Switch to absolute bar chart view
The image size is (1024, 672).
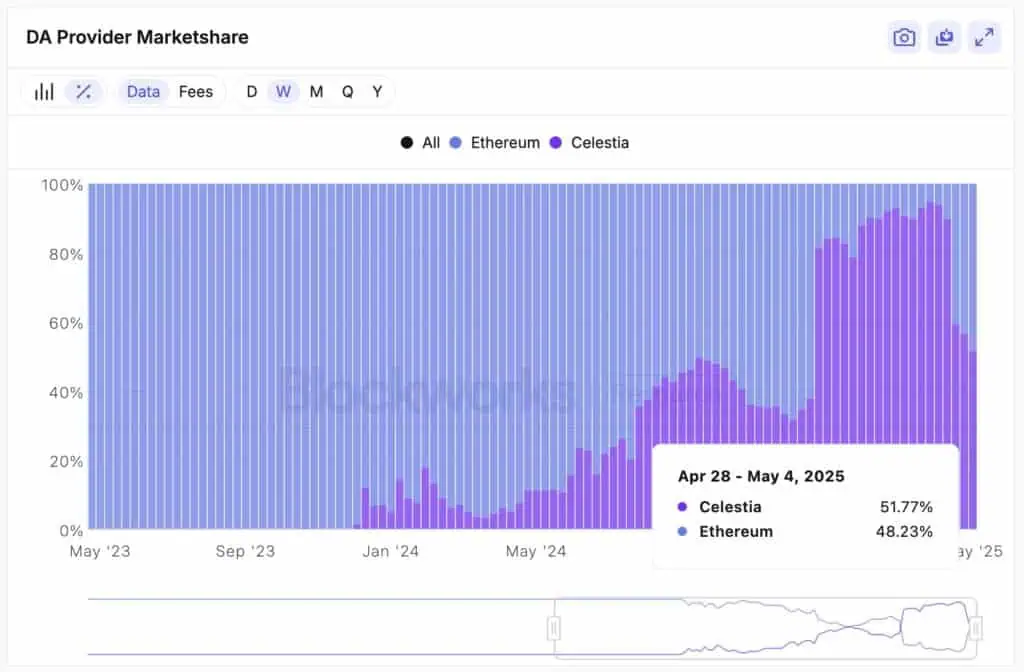(x=44, y=91)
